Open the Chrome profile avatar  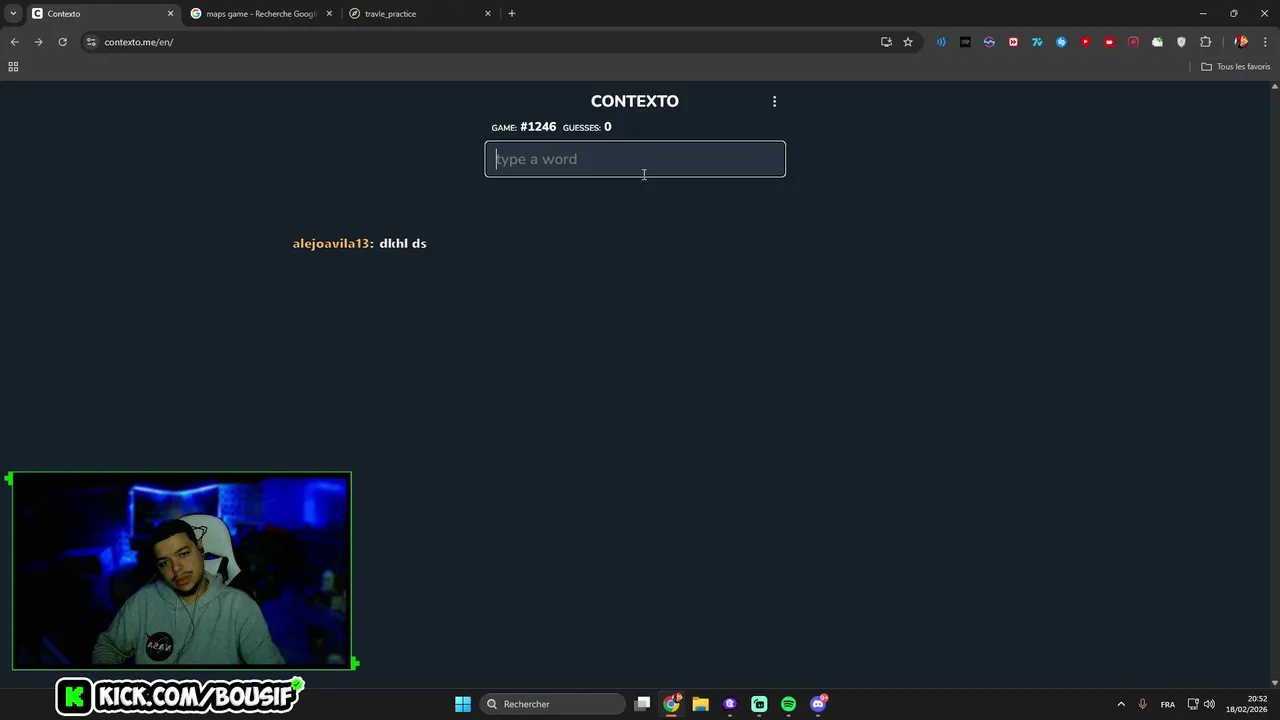pyautogui.click(x=1241, y=42)
